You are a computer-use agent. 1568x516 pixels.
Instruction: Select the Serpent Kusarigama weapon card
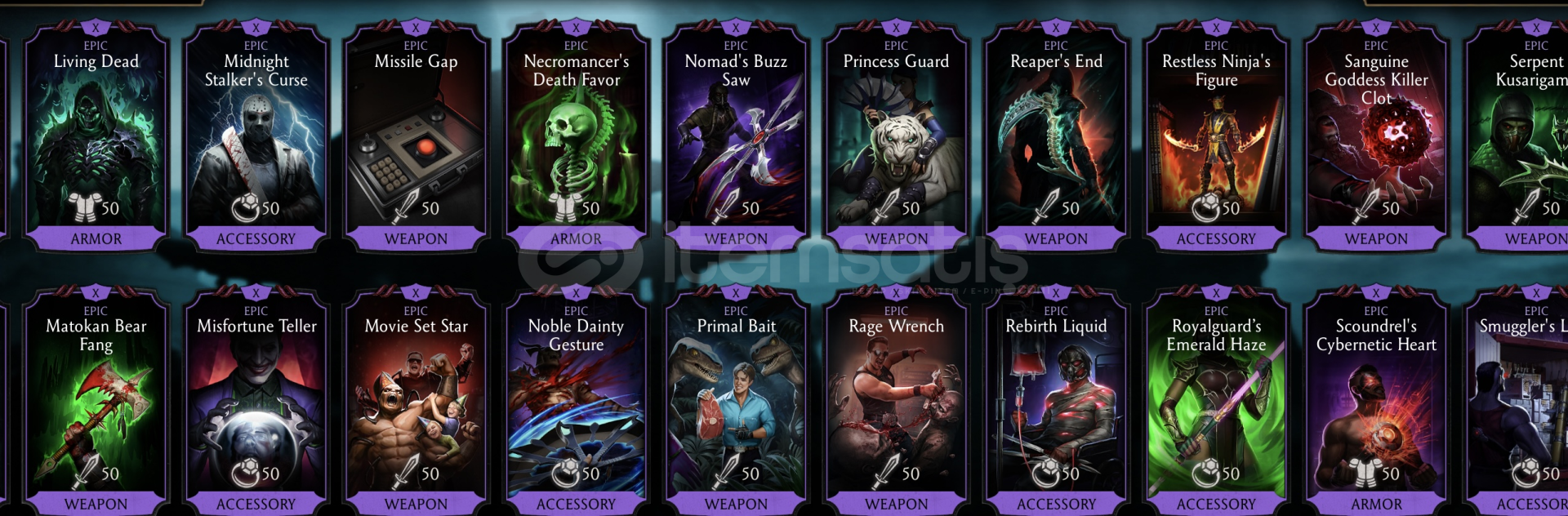(1517, 136)
